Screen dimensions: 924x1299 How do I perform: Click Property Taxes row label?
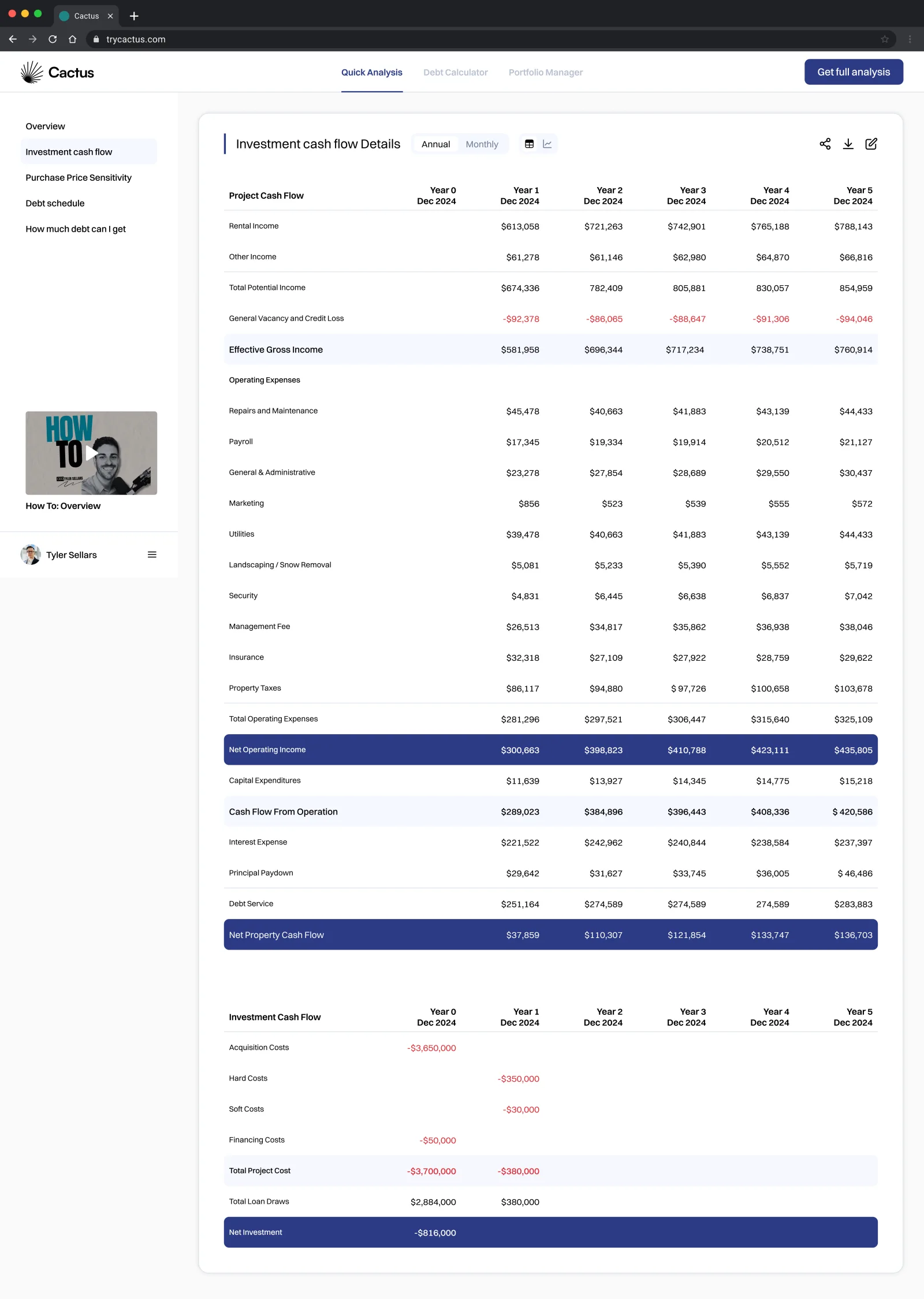255,688
